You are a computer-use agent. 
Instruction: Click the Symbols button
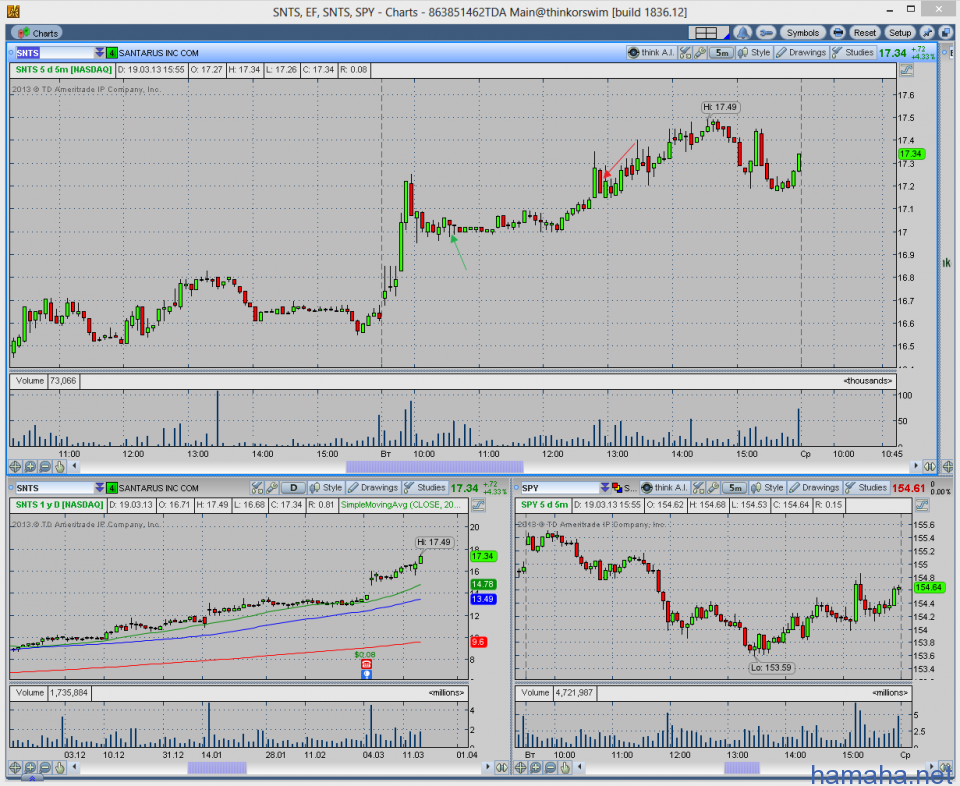click(803, 33)
